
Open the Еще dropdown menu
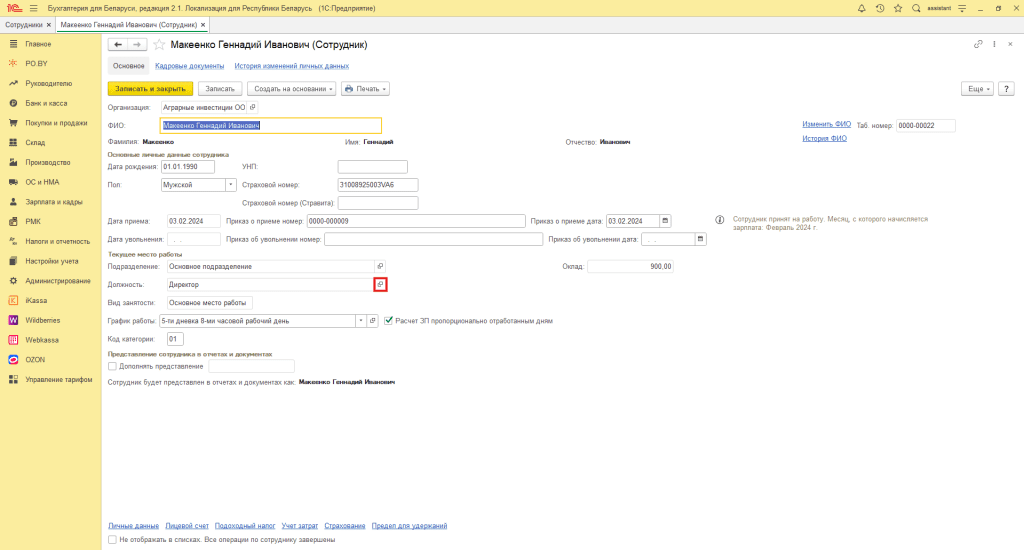pos(977,89)
